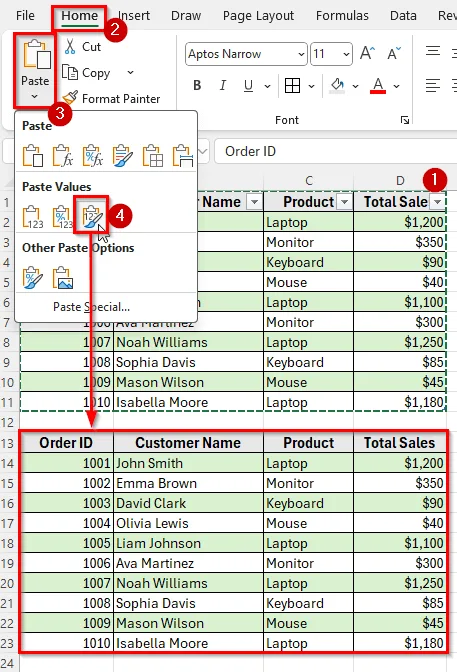Choose Paste Formulas option icon
The image size is (457, 672).
coord(63,155)
